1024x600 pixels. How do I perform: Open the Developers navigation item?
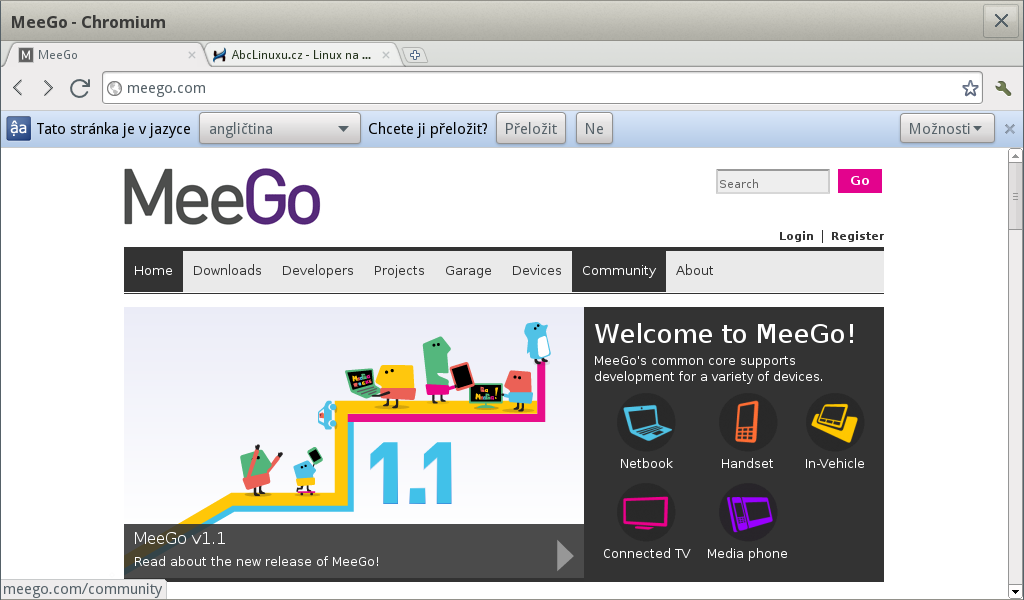tap(317, 270)
